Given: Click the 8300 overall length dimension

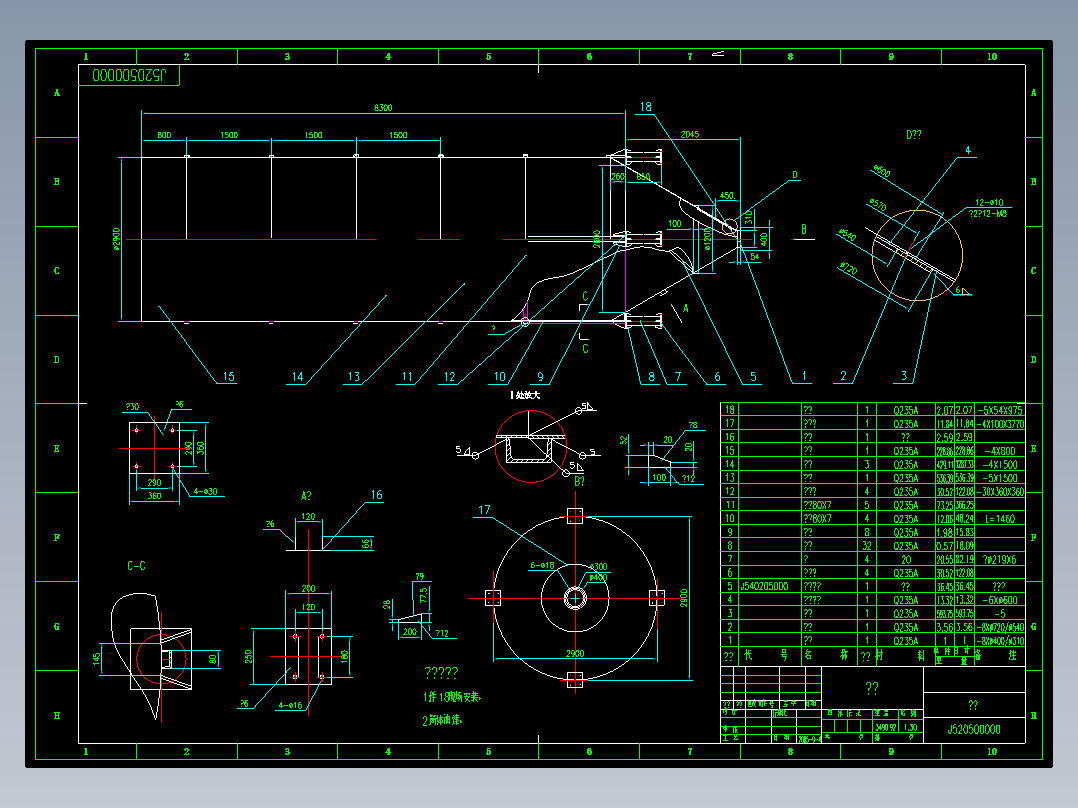Looking at the screenshot, I should coord(383,107).
